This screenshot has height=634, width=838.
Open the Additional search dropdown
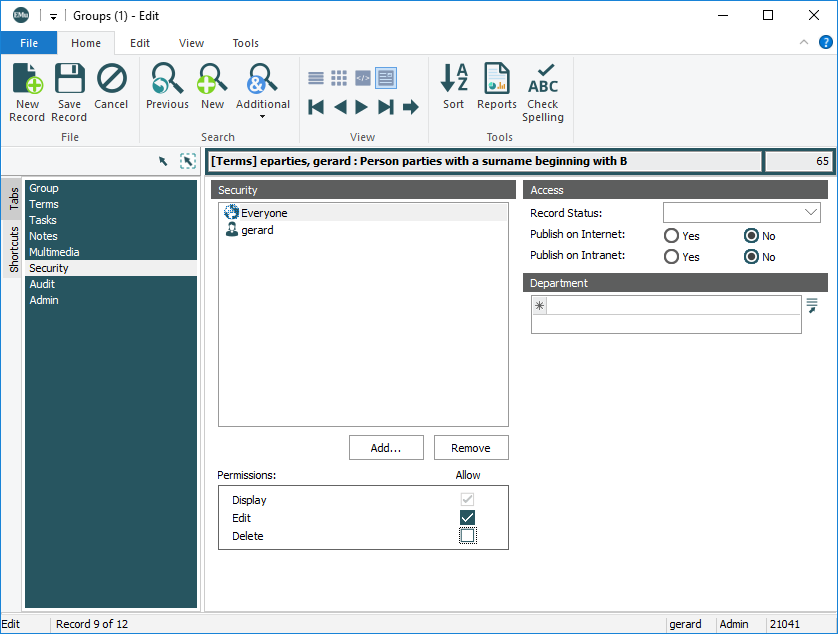point(263,116)
